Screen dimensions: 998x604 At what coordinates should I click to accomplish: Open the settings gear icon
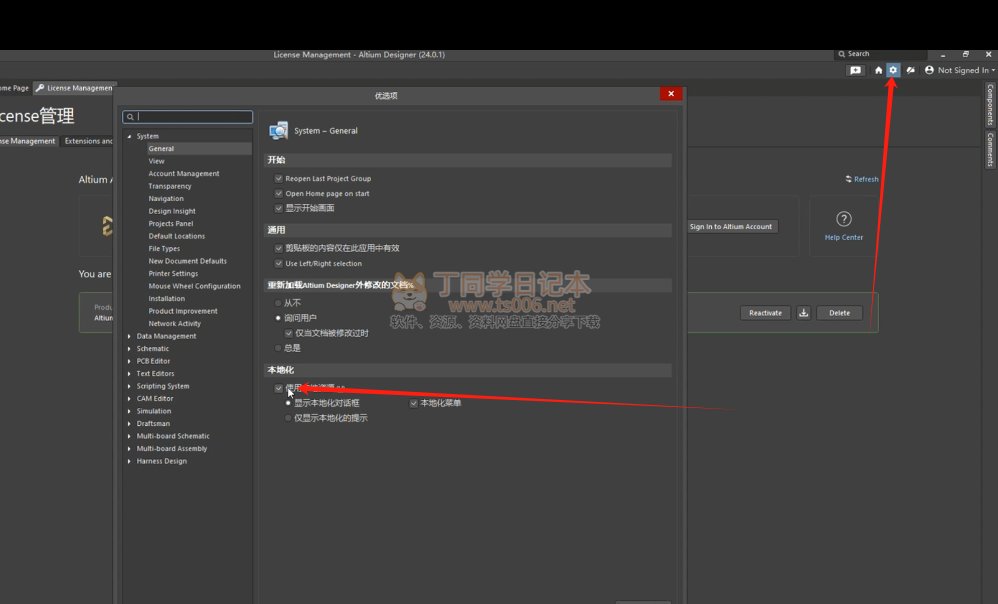tap(893, 70)
